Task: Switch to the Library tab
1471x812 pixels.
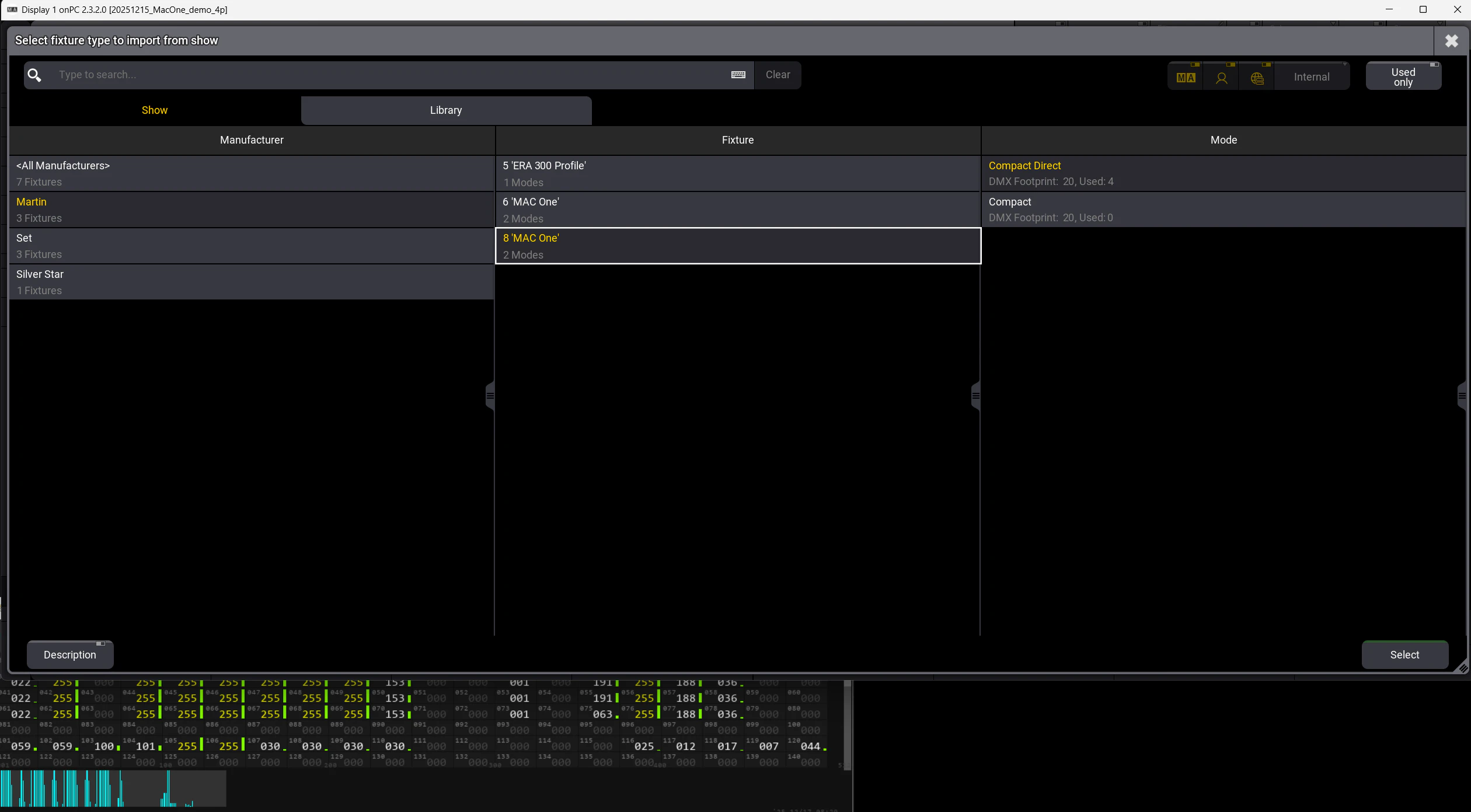Action: (x=446, y=110)
